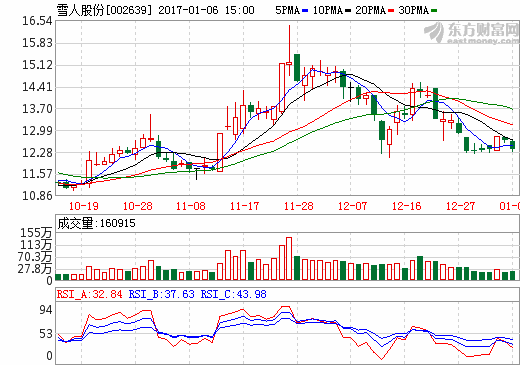Image resolution: width=520 pixels, height=365 pixels.
Task: Click the black doji candlestick below 11.57 level
Action: pos(196,174)
